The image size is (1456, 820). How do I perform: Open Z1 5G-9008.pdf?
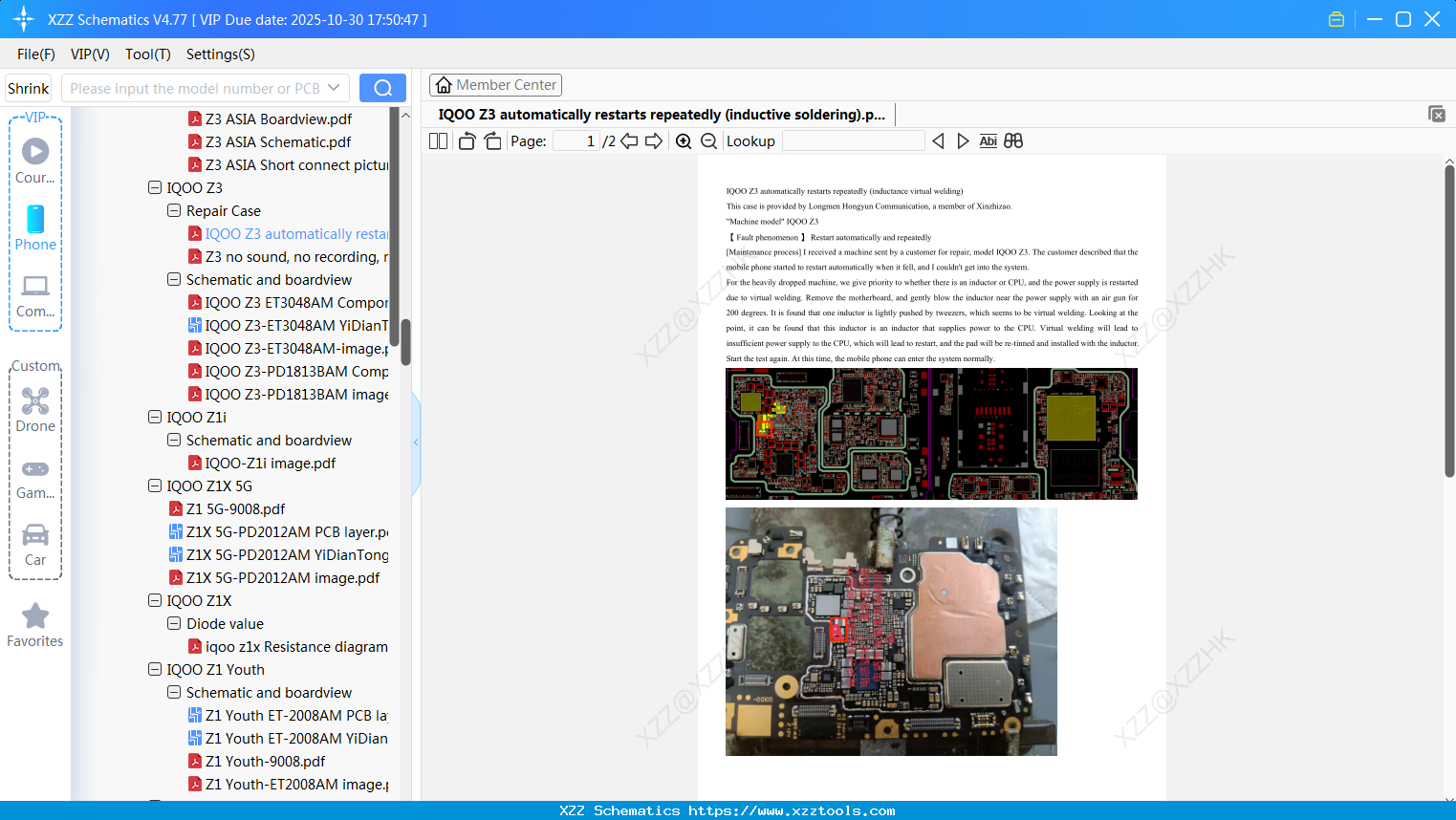227,508
